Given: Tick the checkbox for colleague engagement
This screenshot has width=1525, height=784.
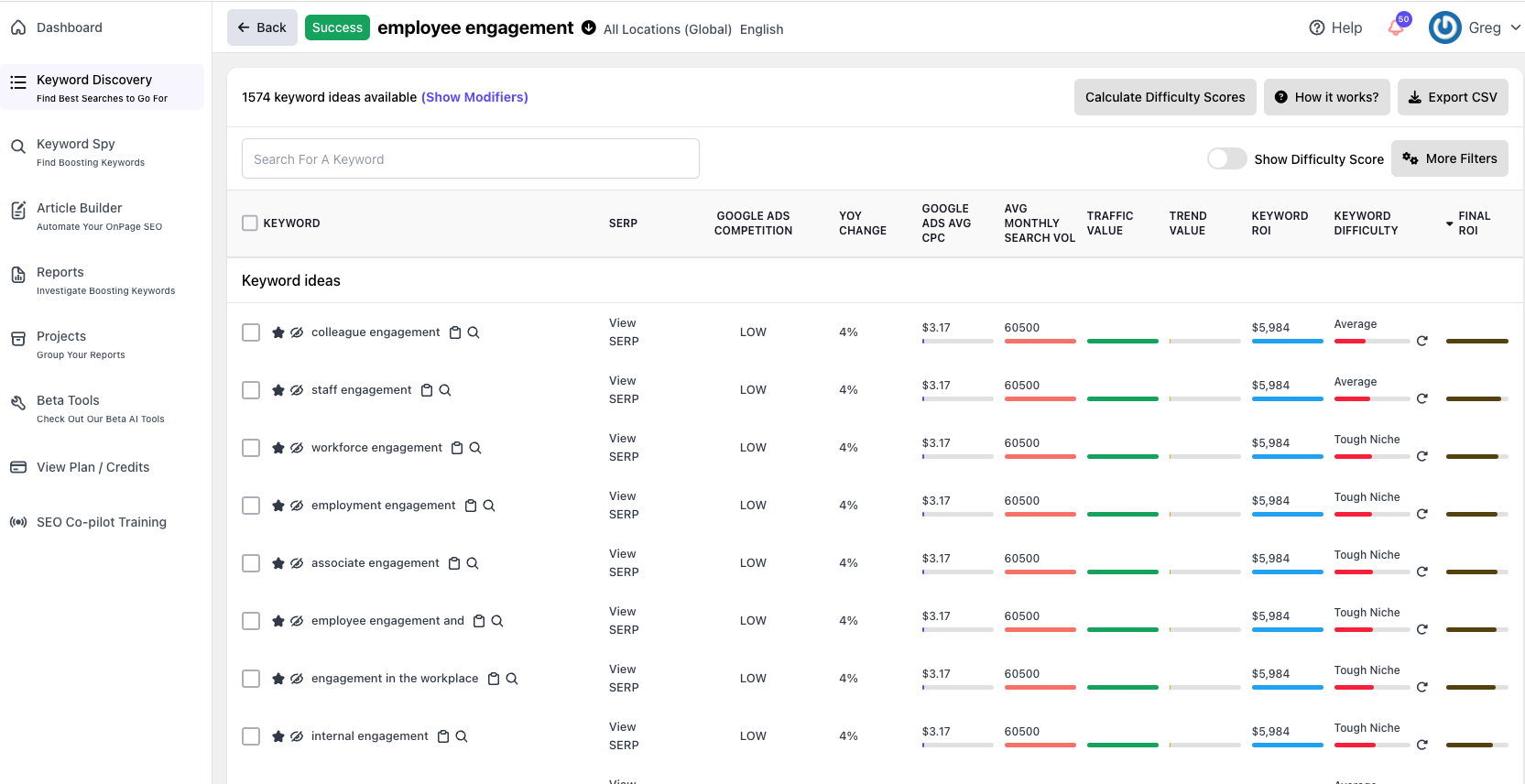Looking at the screenshot, I should 251,332.
